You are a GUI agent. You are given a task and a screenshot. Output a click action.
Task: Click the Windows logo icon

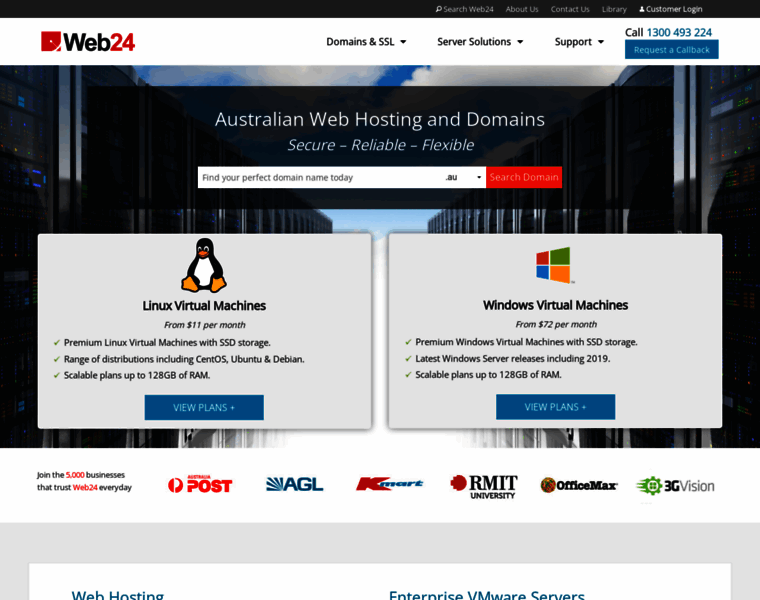(554, 265)
